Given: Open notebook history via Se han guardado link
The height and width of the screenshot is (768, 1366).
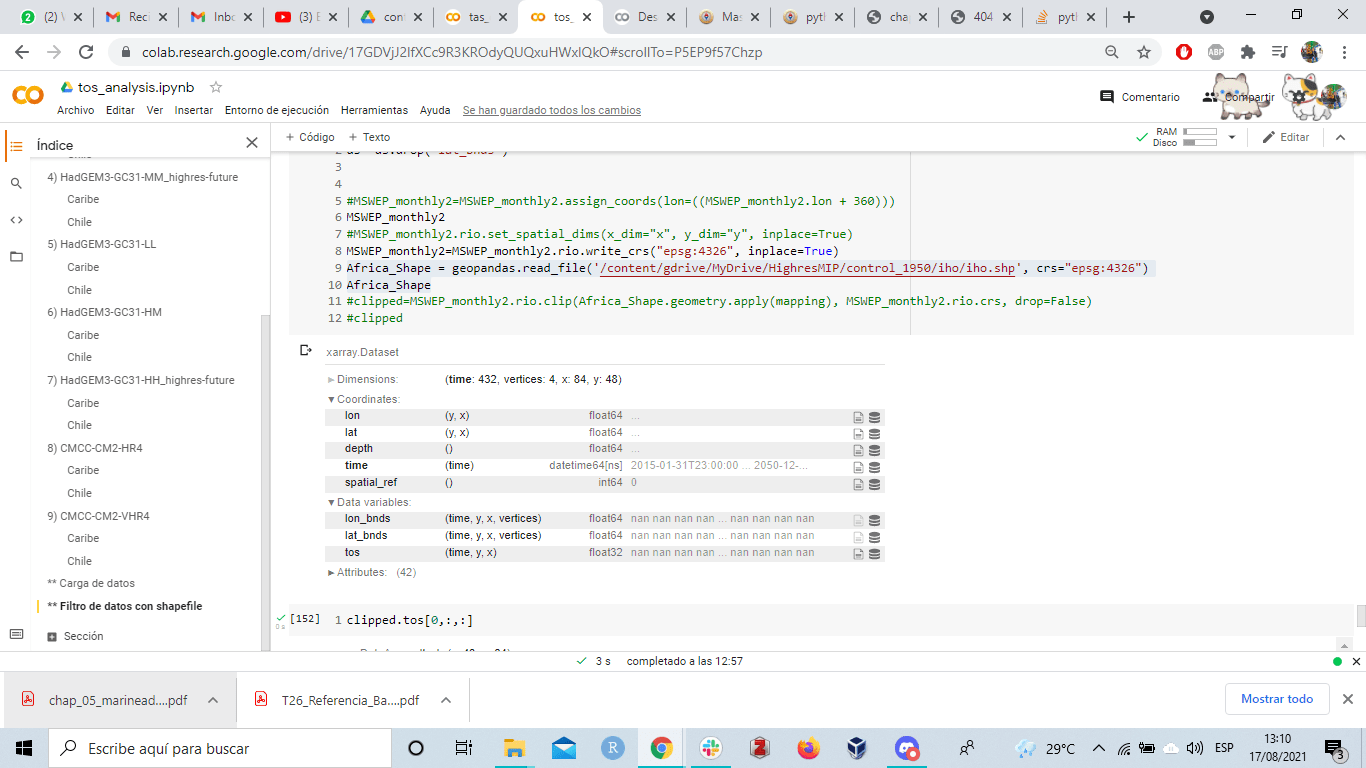Looking at the screenshot, I should coord(551,110).
